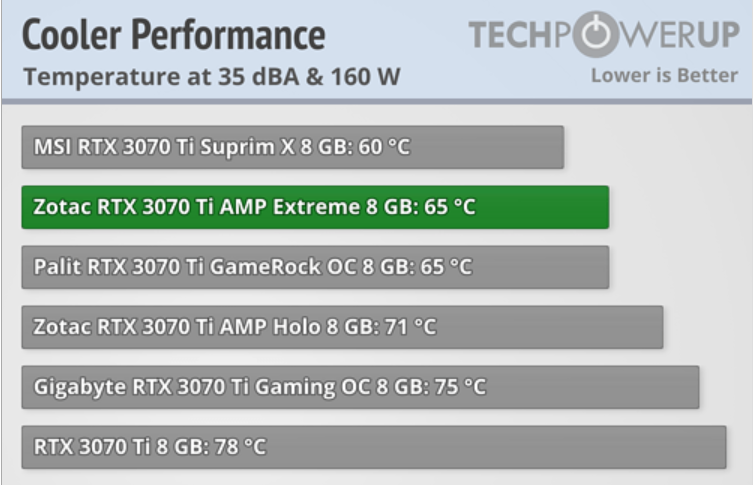Click the "Lower is Better" label
The image size is (753, 485).
pyautogui.click(x=664, y=76)
